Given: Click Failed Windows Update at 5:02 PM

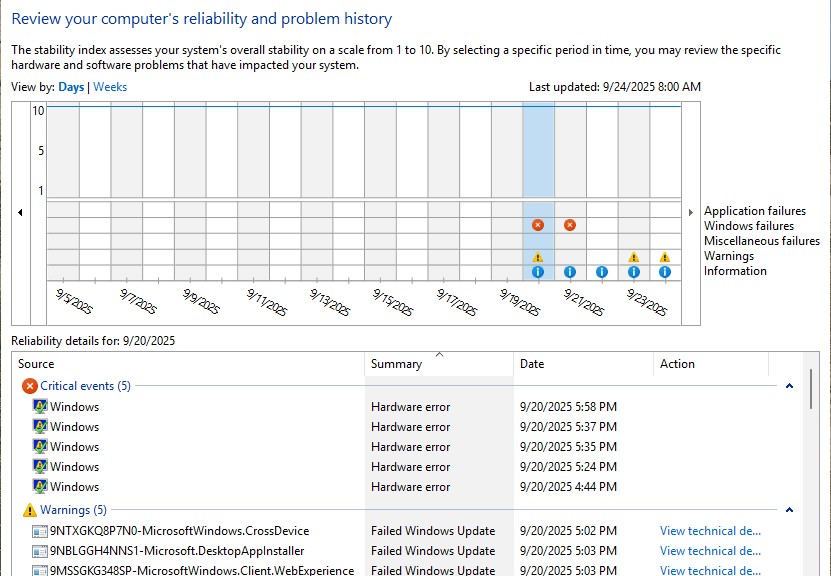Looking at the screenshot, I should coord(433,531).
